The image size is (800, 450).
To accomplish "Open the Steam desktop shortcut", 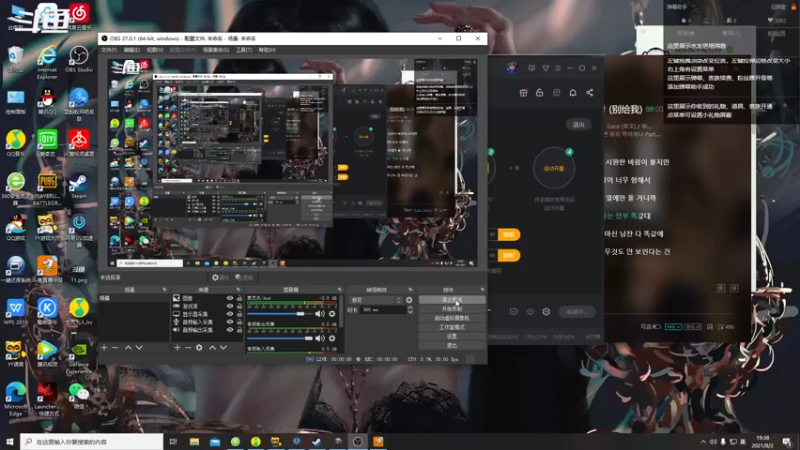I will (79, 186).
